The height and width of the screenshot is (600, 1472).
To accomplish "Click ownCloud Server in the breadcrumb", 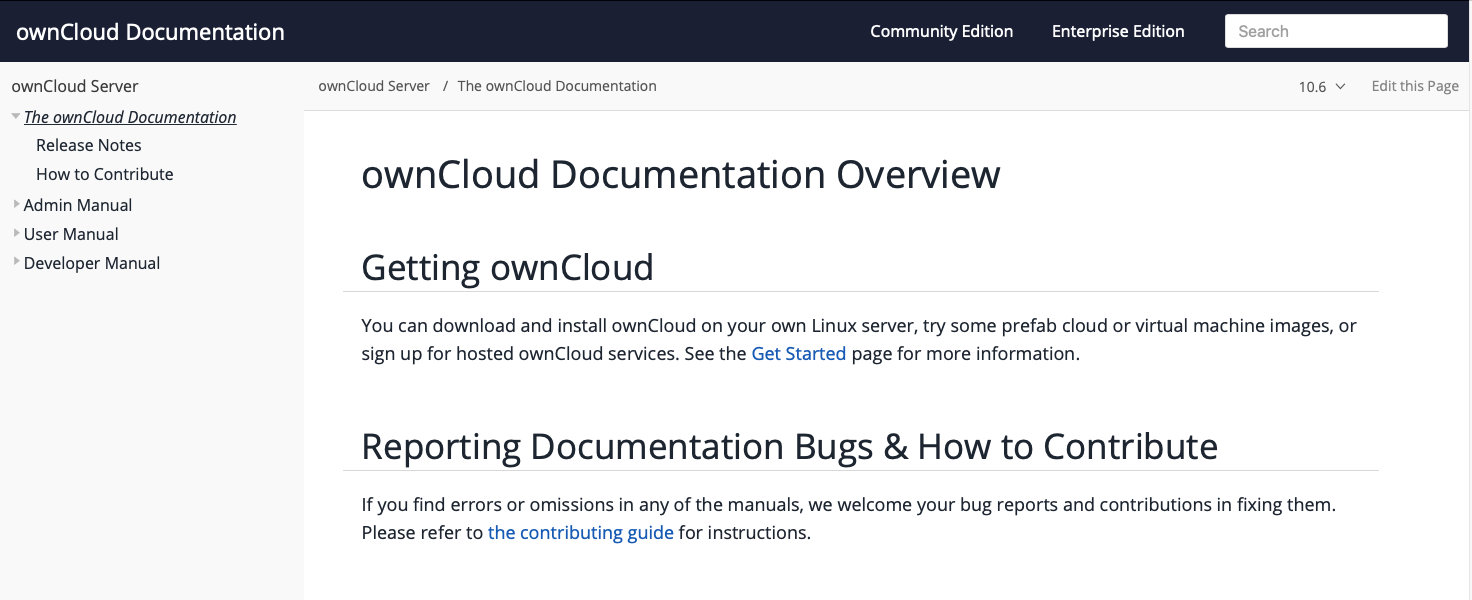I will pos(374,86).
